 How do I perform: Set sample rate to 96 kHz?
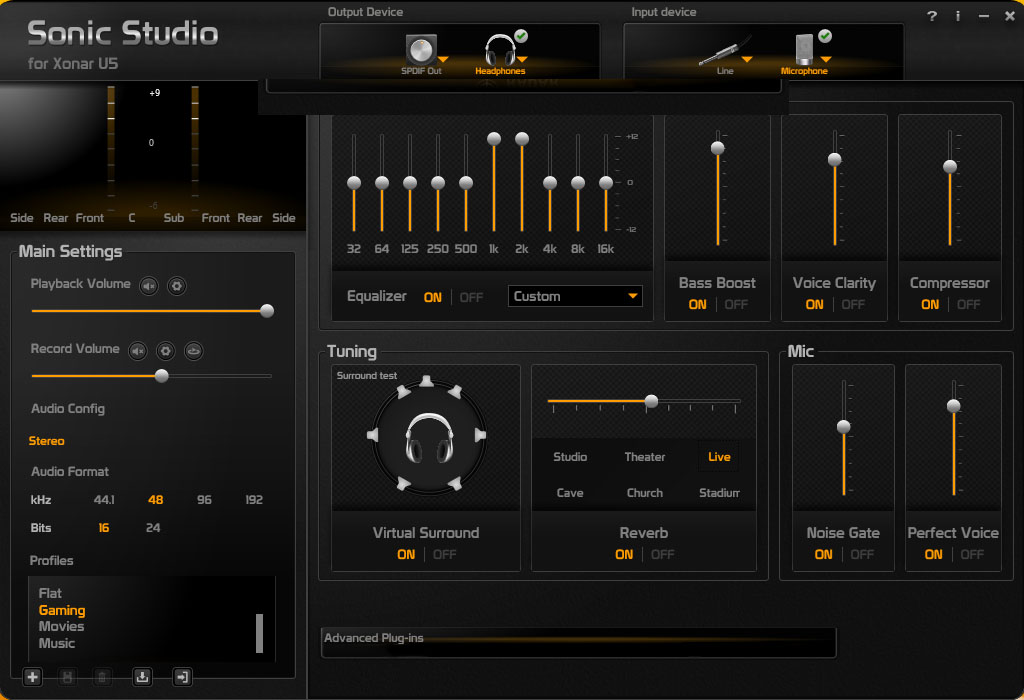(204, 500)
